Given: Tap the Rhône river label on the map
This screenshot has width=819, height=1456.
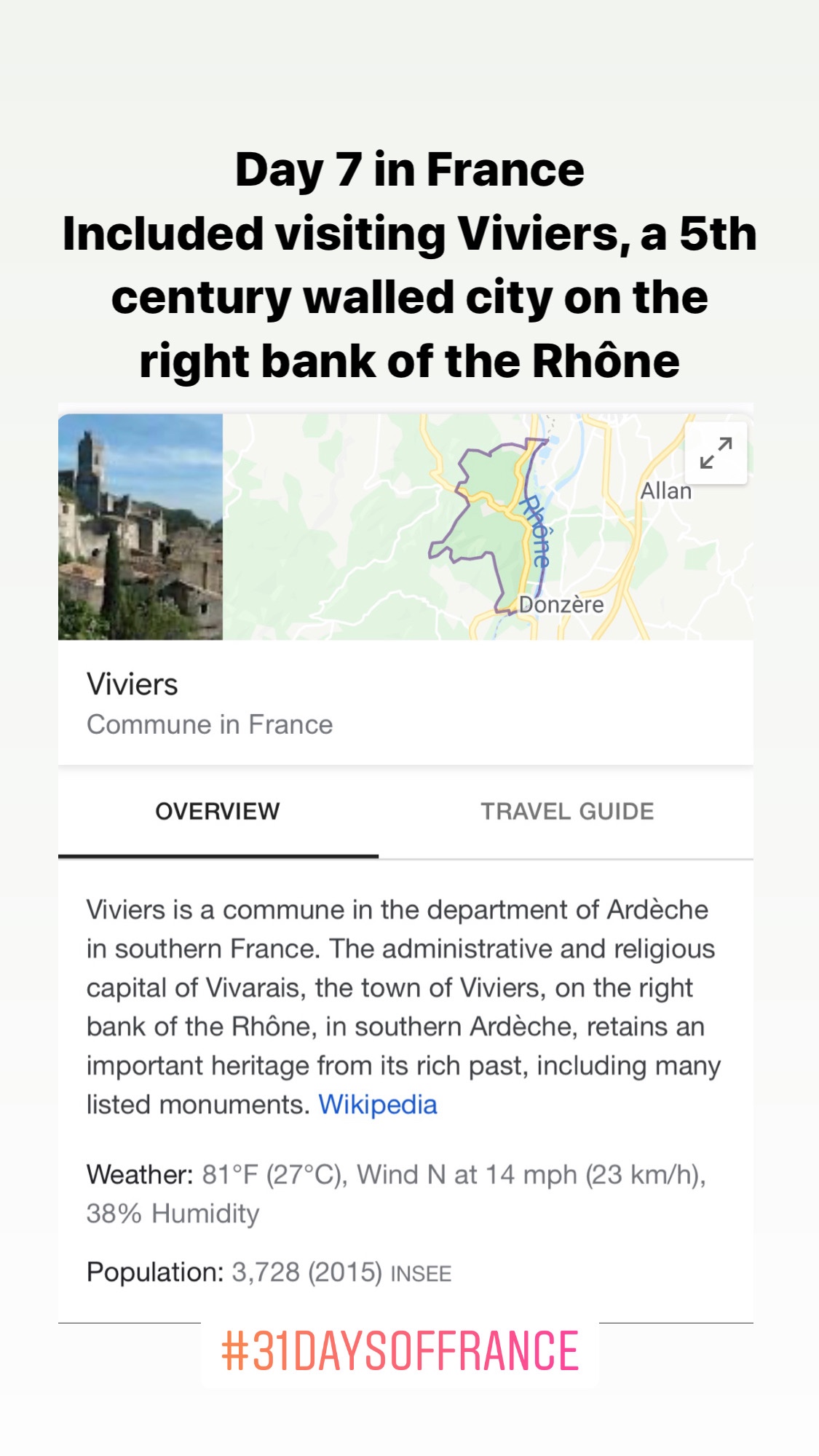Looking at the screenshot, I should coord(537,531).
